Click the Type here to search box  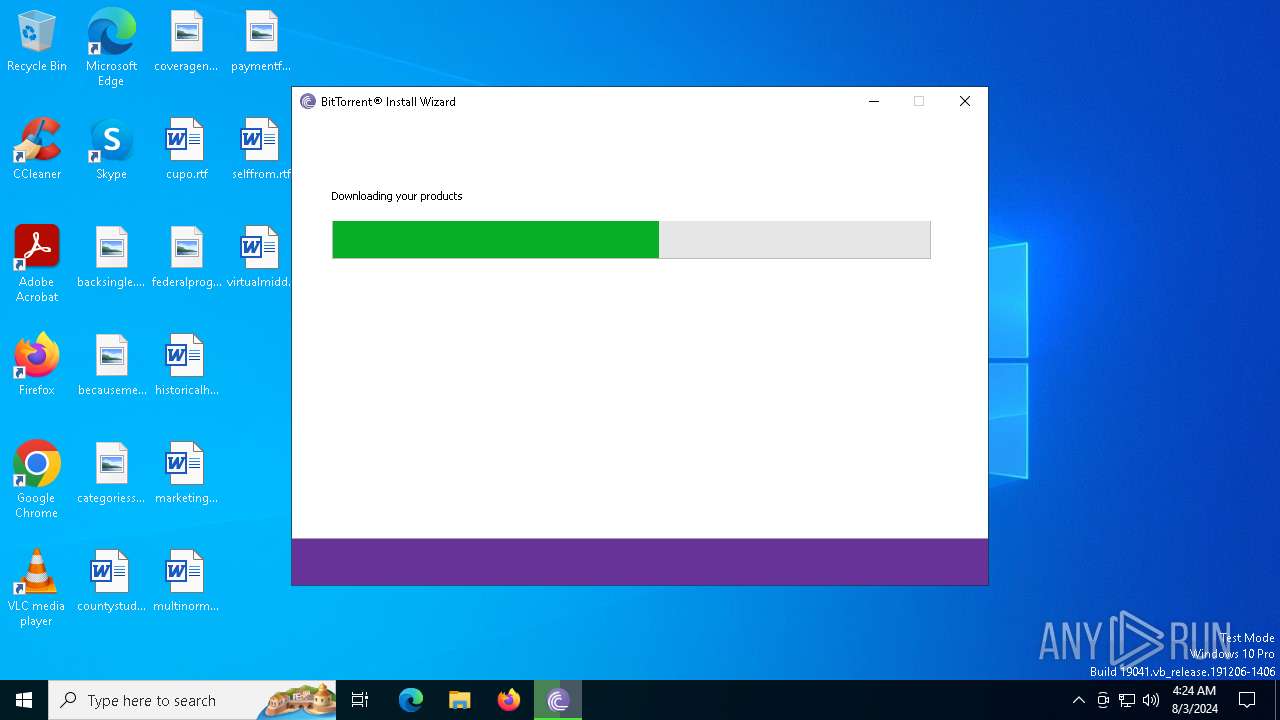pyautogui.click(x=193, y=700)
